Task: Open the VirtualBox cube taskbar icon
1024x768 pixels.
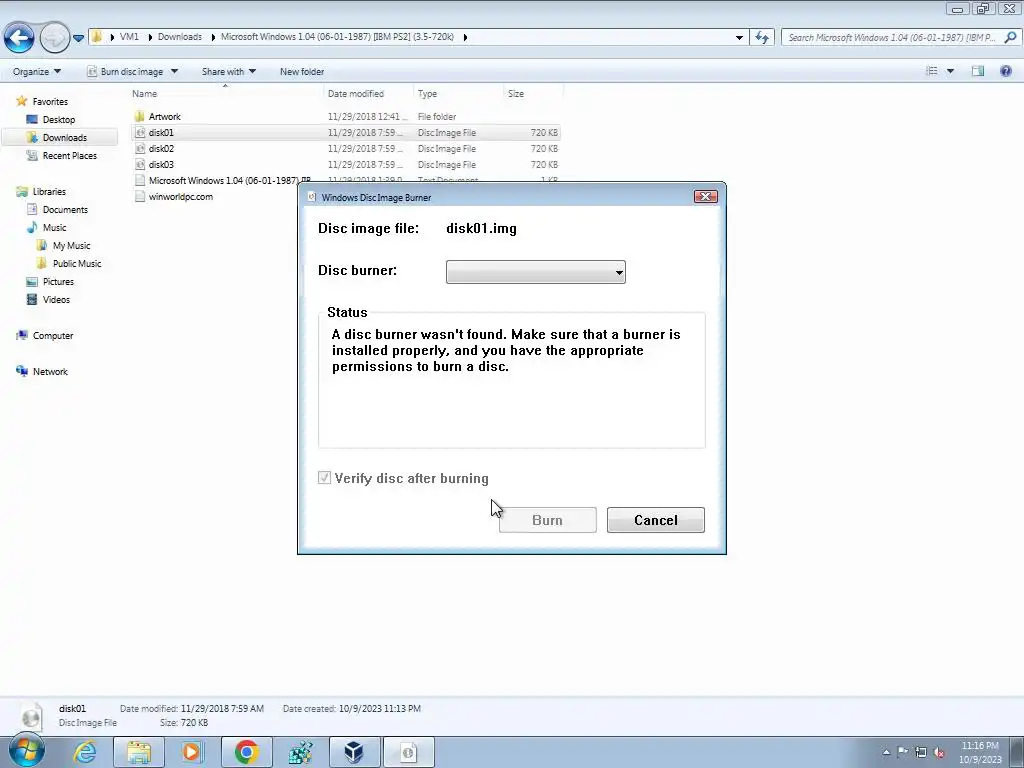Action: click(354, 752)
